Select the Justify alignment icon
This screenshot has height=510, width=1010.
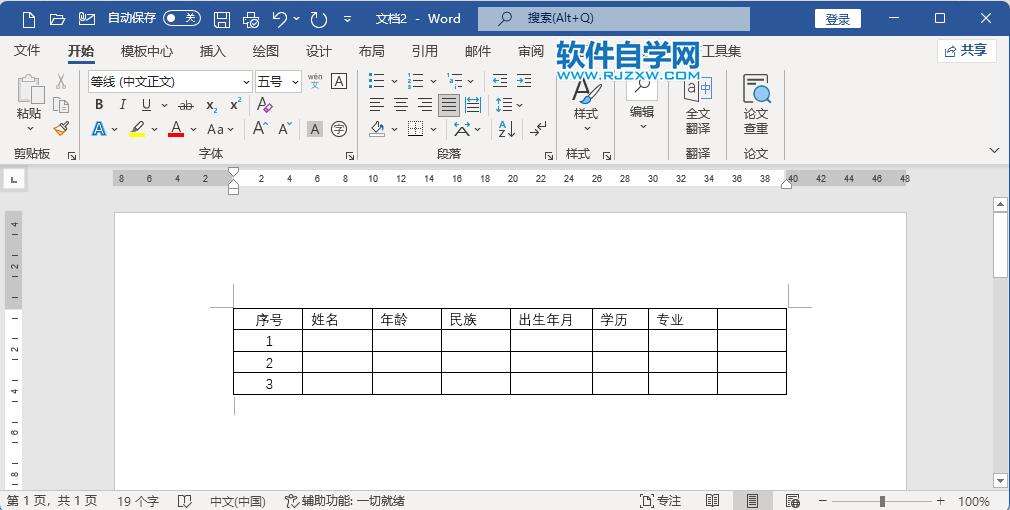(x=449, y=105)
